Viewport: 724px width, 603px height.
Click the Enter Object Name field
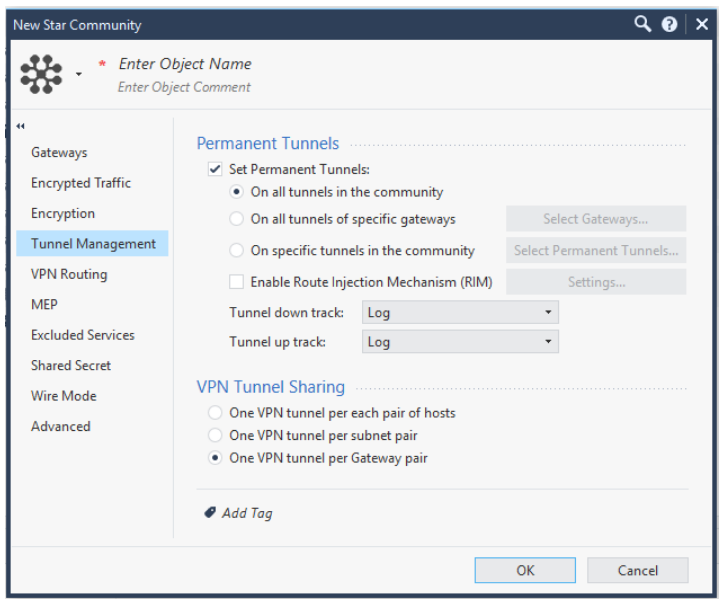[x=185, y=64]
